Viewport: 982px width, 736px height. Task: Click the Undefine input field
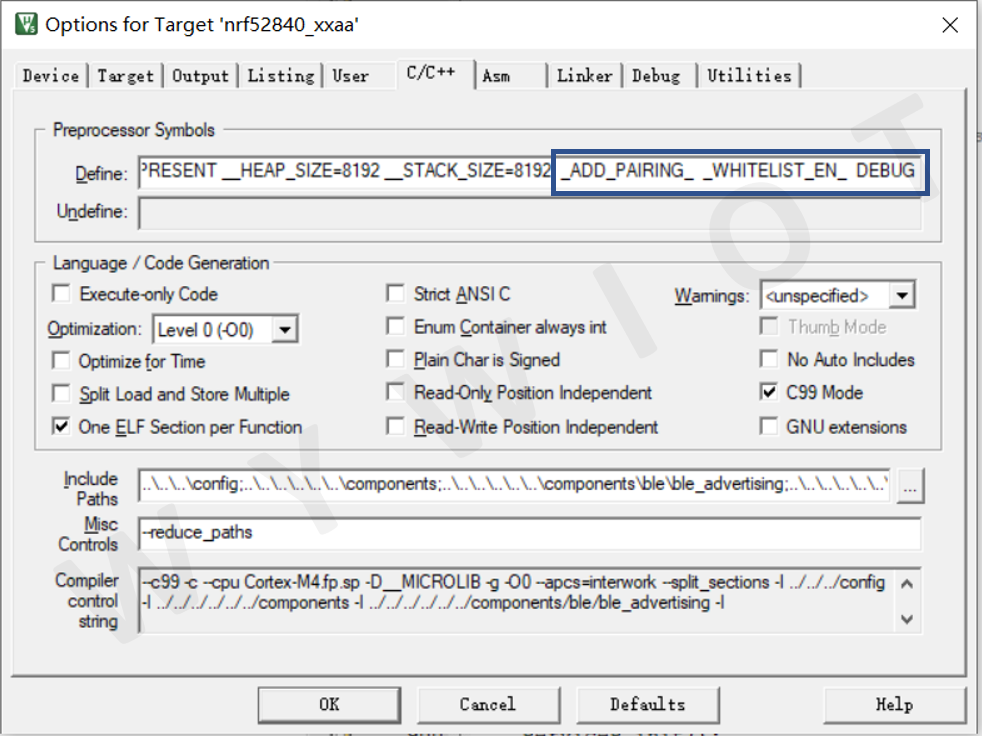[530, 212]
